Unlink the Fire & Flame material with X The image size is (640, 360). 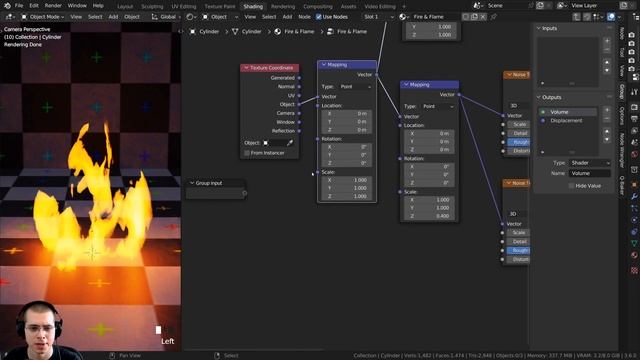click(483, 17)
